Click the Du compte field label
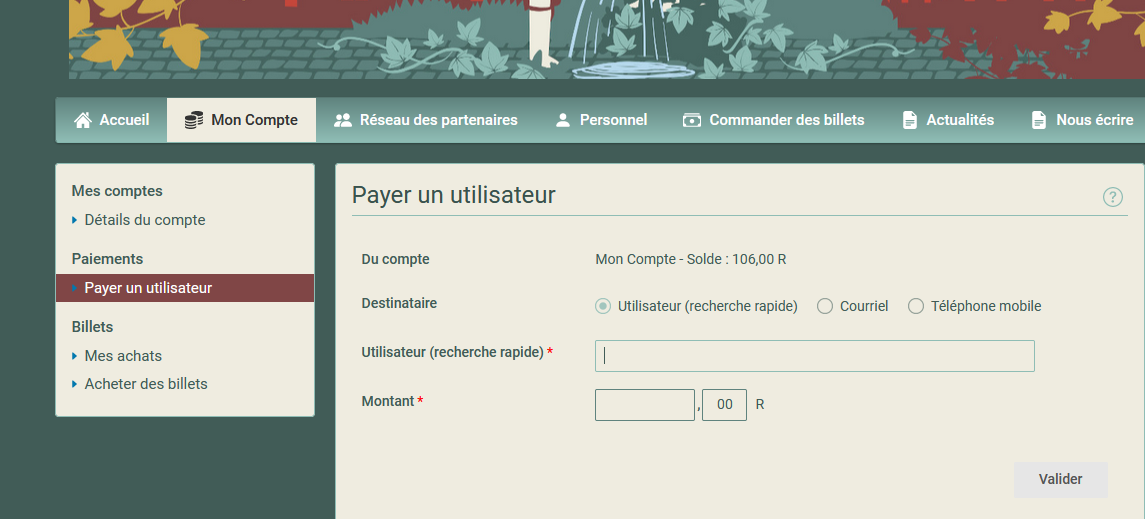The height and width of the screenshot is (519, 1145). 395,259
